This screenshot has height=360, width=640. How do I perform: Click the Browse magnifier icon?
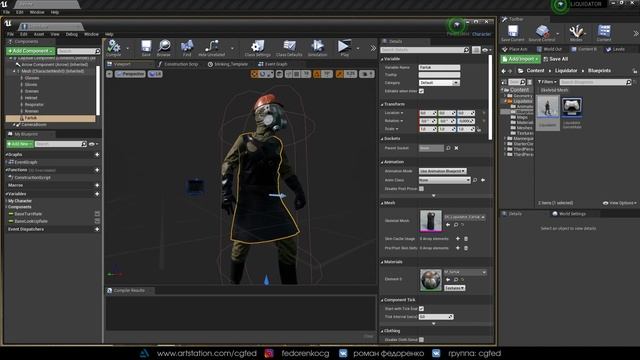pyautogui.click(x=164, y=48)
